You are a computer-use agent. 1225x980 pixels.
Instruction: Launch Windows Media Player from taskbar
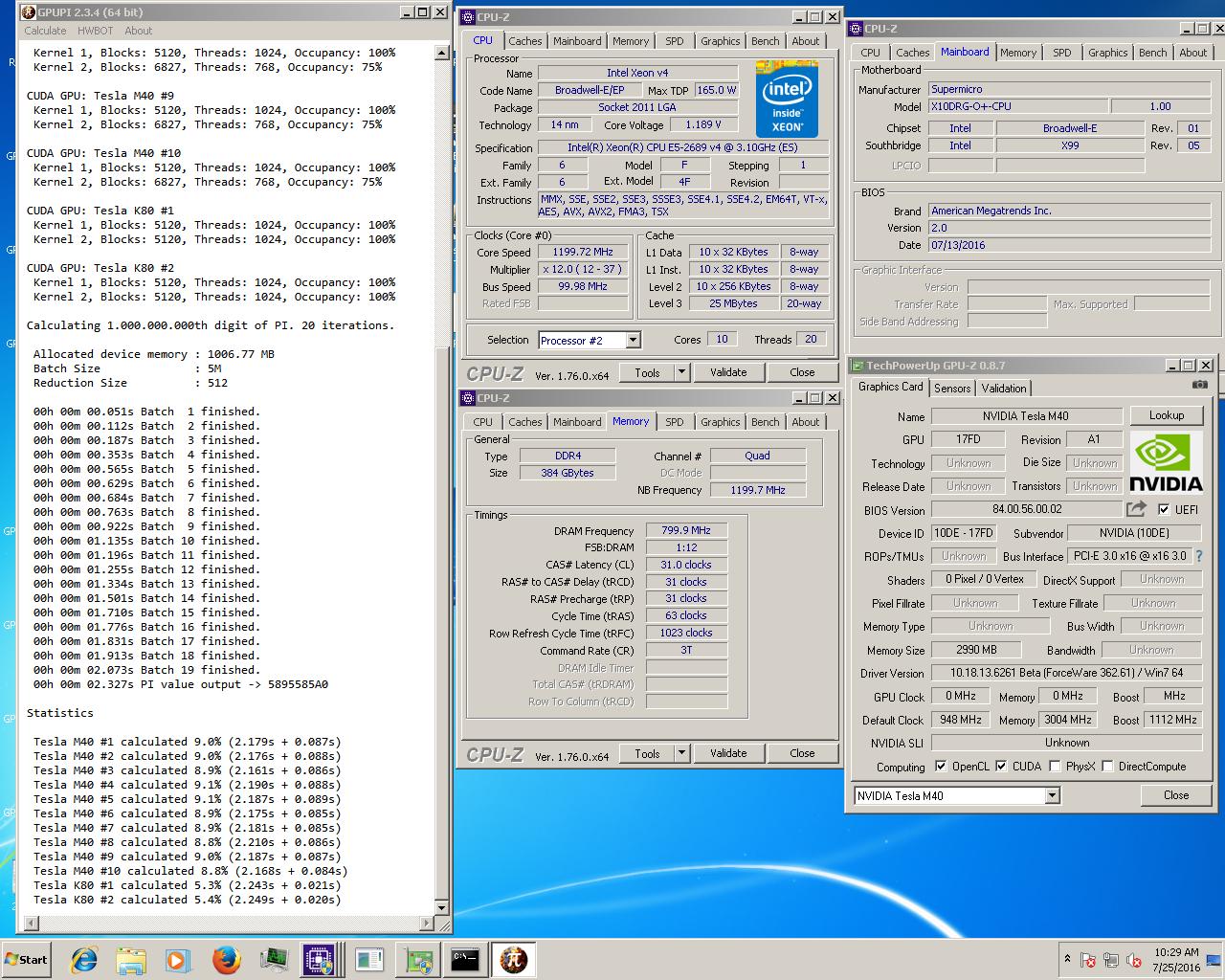point(178,959)
